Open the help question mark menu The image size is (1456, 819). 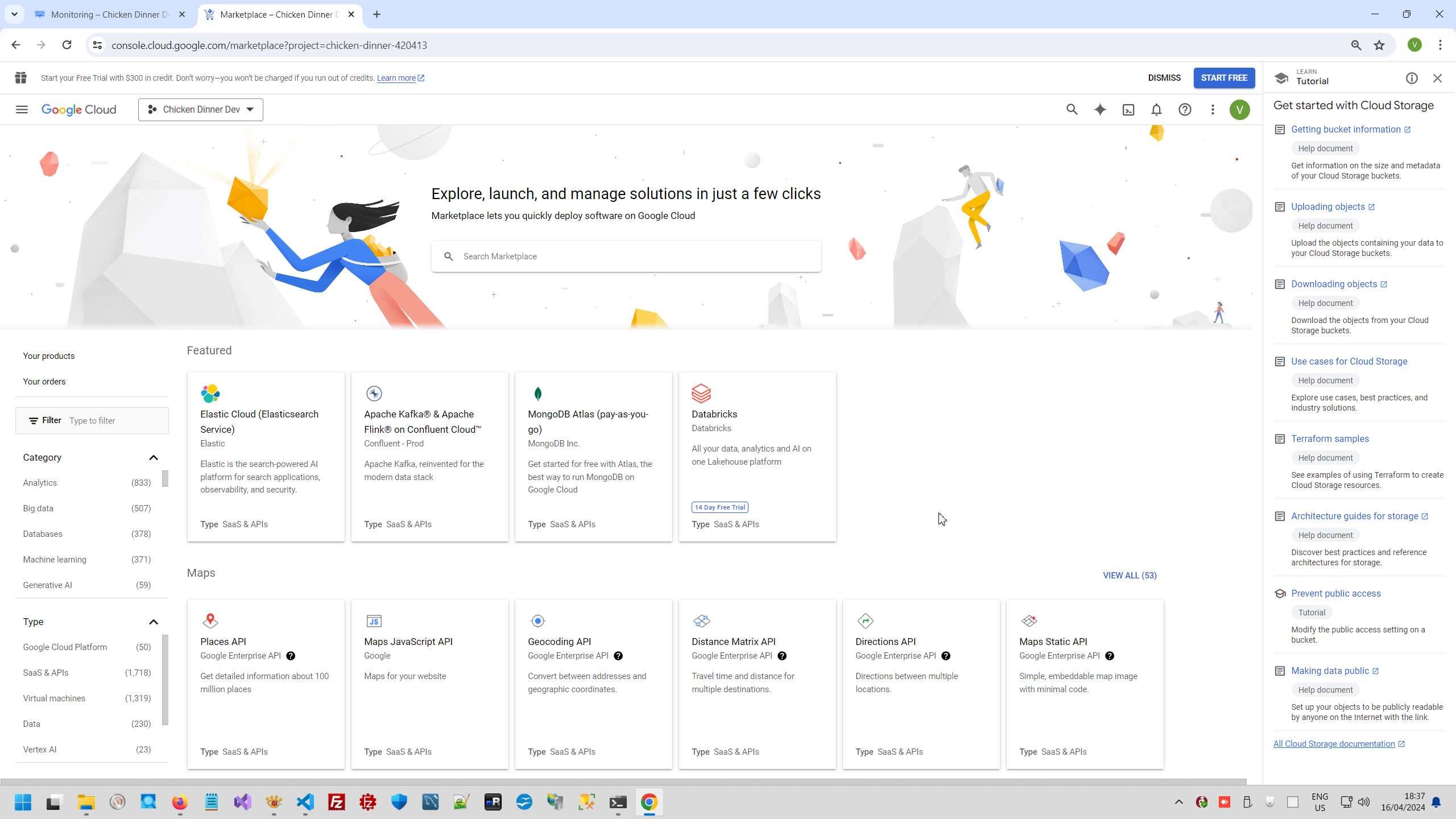1185,109
